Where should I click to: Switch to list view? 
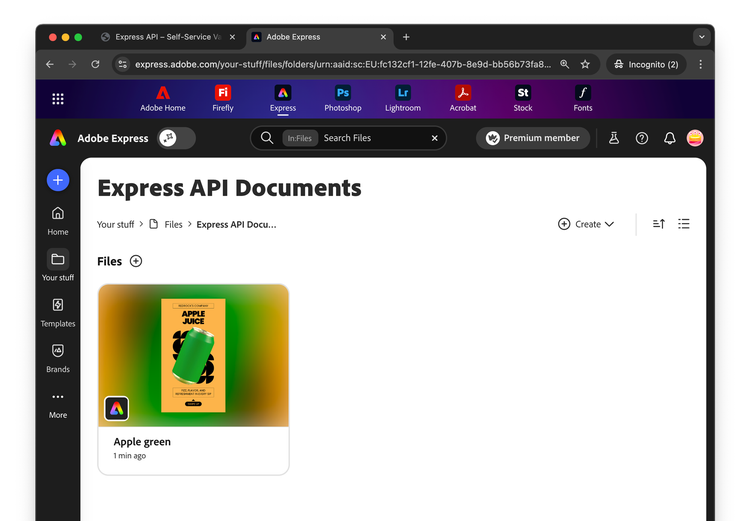click(x=684, y=224)
